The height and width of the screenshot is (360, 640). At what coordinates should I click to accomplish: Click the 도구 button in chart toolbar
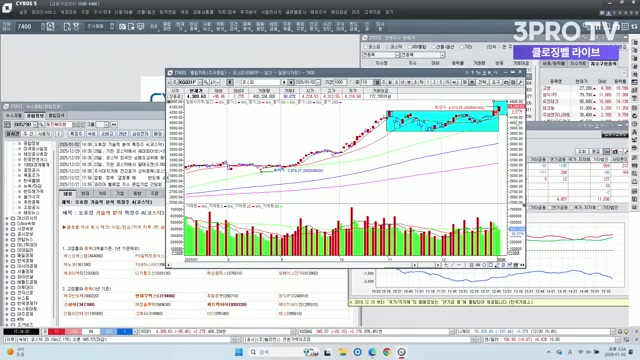(x=496, y=82)
